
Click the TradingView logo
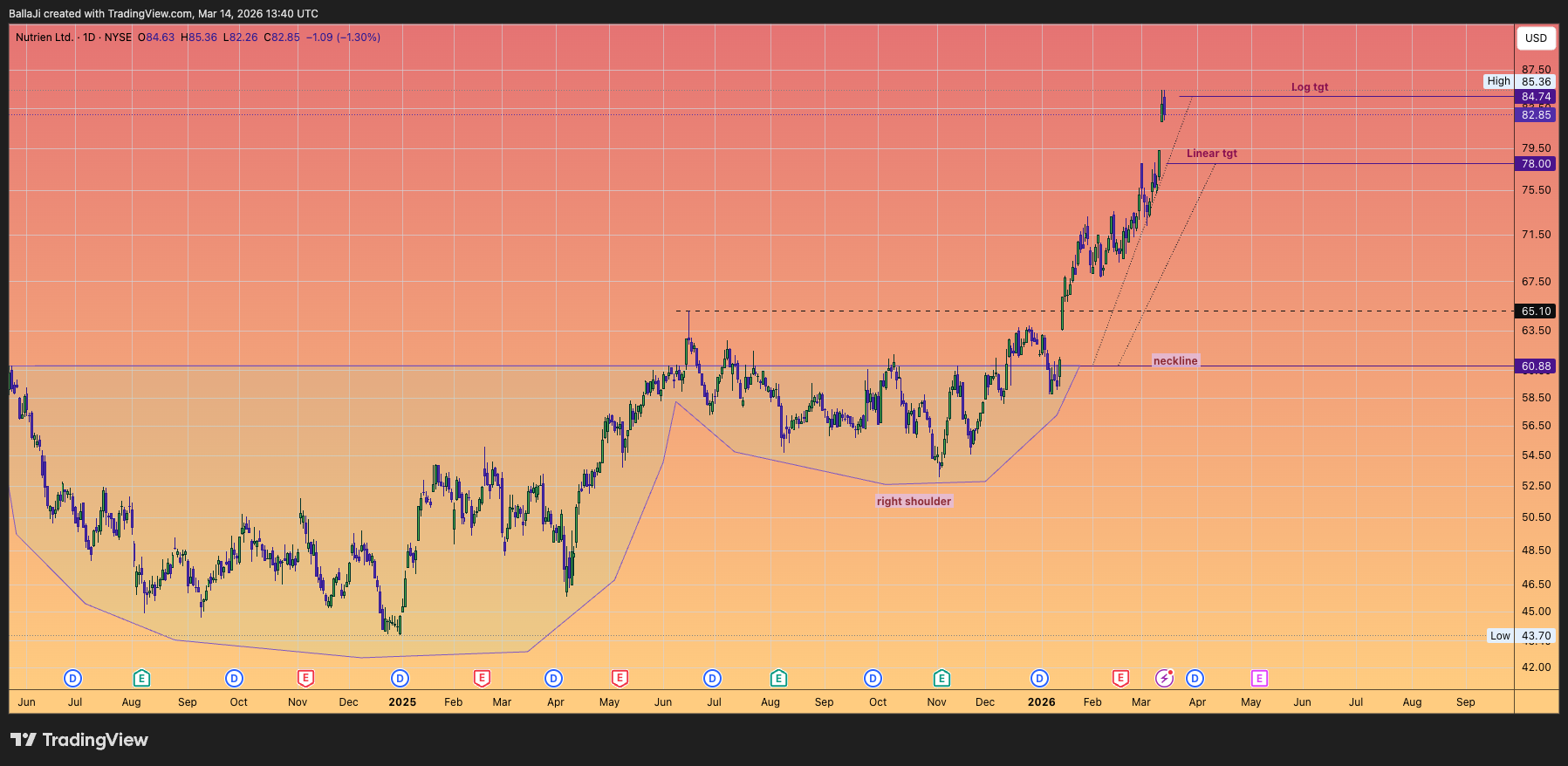[79, 740]
